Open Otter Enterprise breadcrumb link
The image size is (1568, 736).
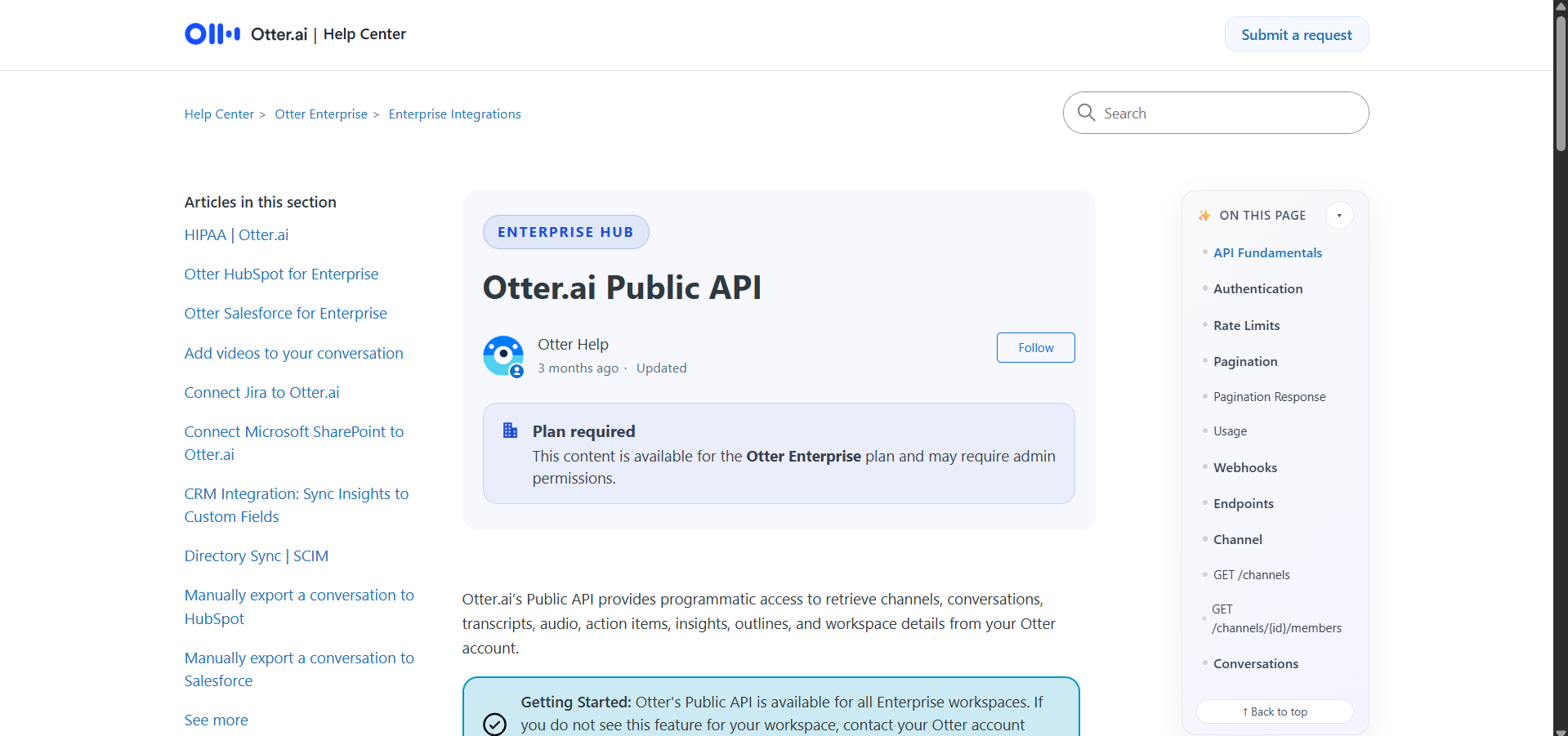[x=321, y=114]
